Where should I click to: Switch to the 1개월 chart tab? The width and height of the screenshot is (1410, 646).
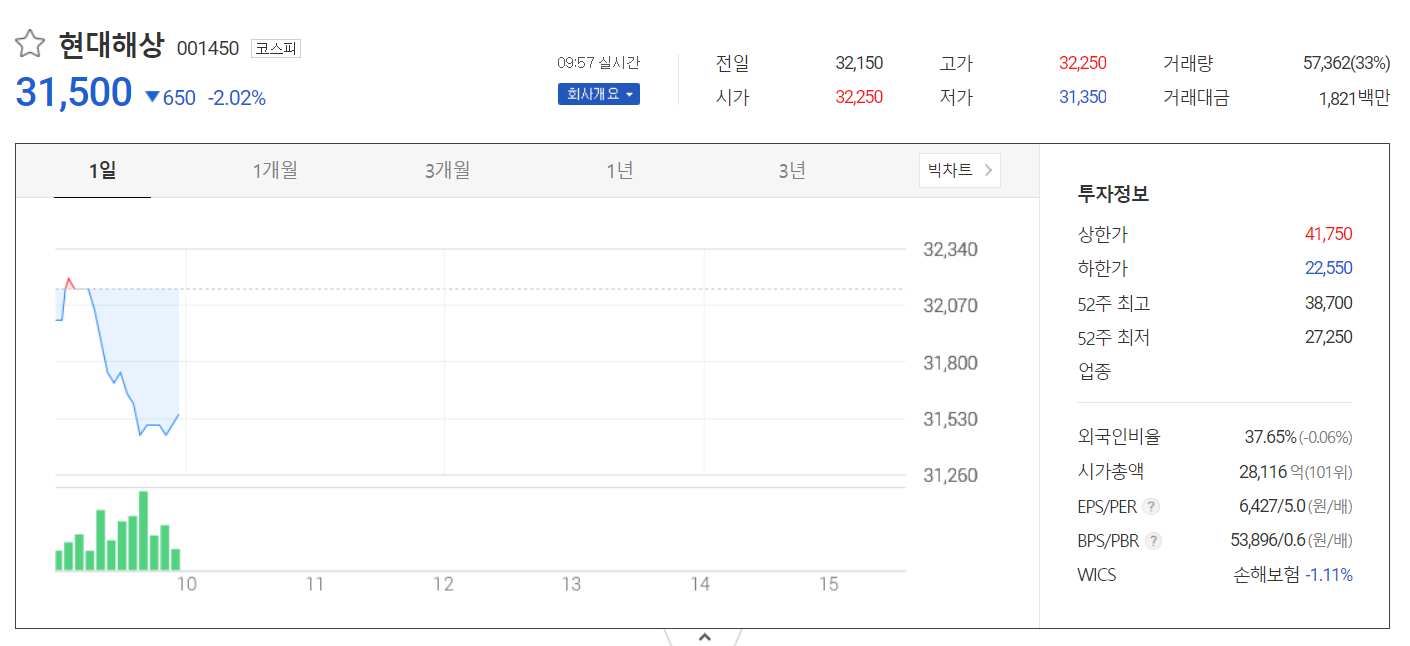coord(275,171)
